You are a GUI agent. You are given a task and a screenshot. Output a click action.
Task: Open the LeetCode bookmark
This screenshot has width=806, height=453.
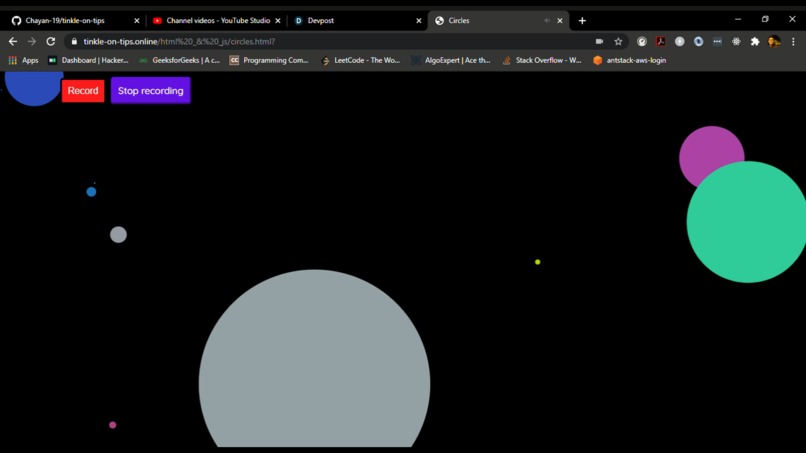pos(360,60)
